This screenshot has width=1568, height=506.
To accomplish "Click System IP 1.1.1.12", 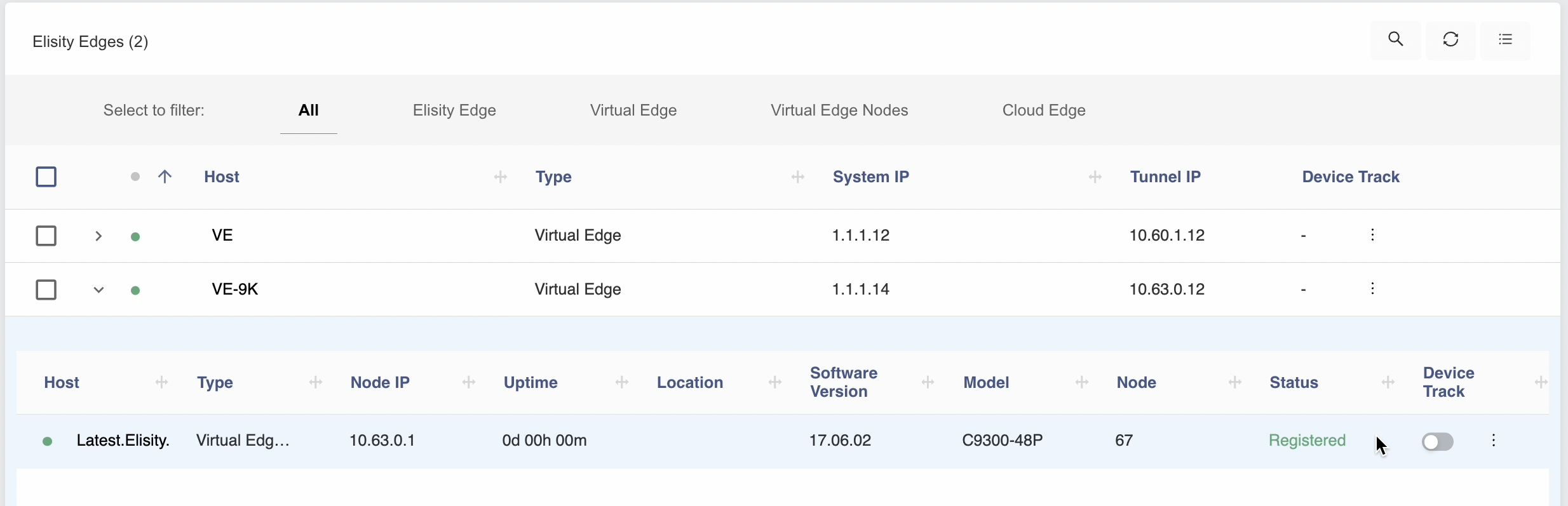I will click(x=861, y=235).
